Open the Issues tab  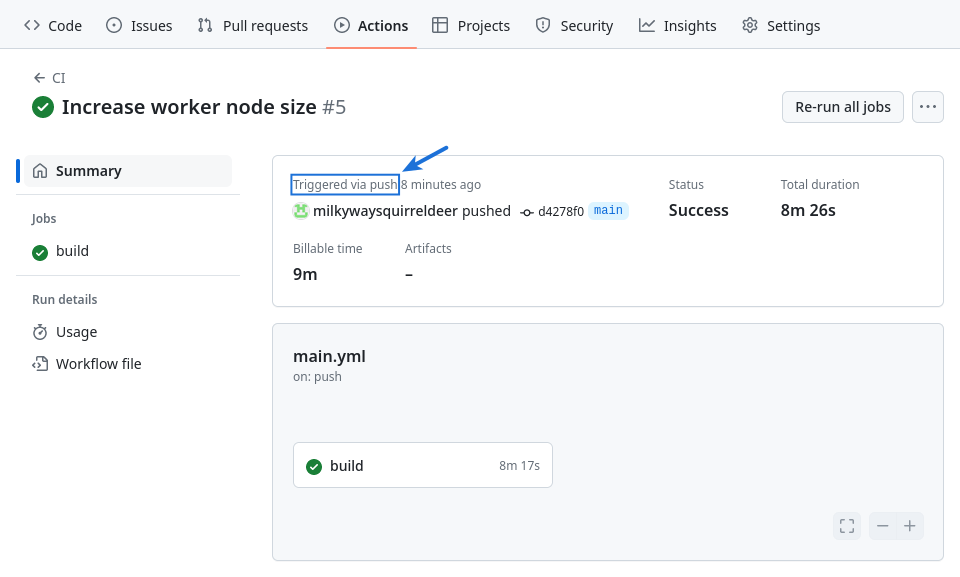point(139,26)
